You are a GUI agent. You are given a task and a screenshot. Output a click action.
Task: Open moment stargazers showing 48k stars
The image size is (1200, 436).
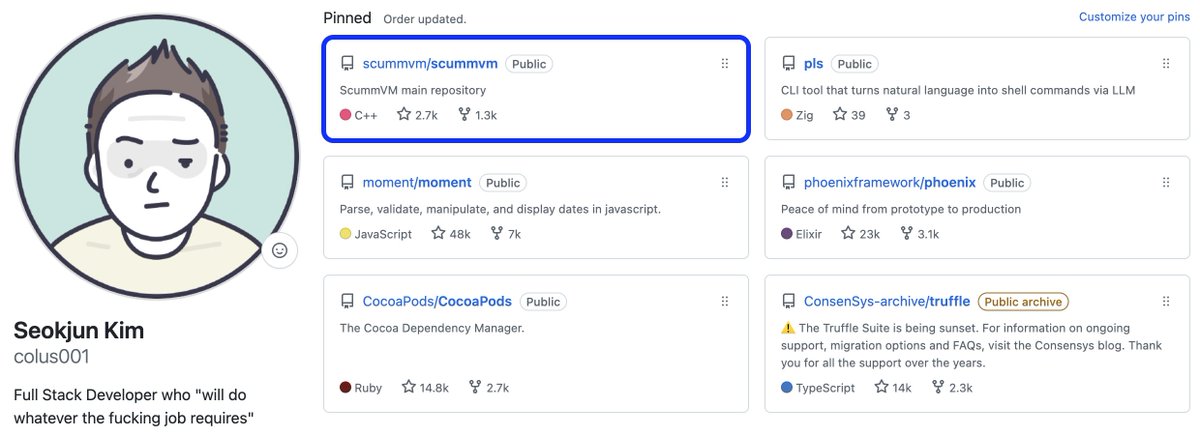tap(451, 234)
